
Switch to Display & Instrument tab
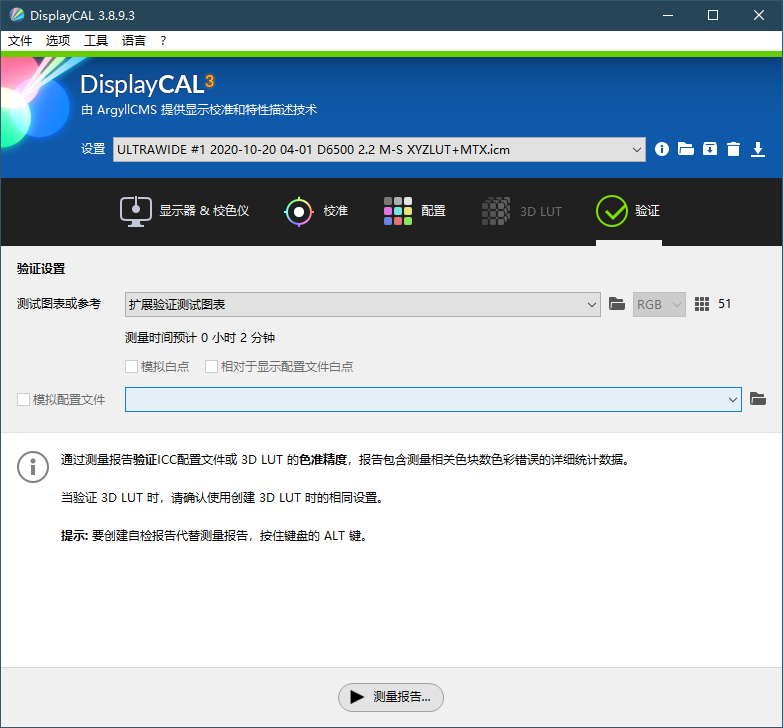[184, 211]
